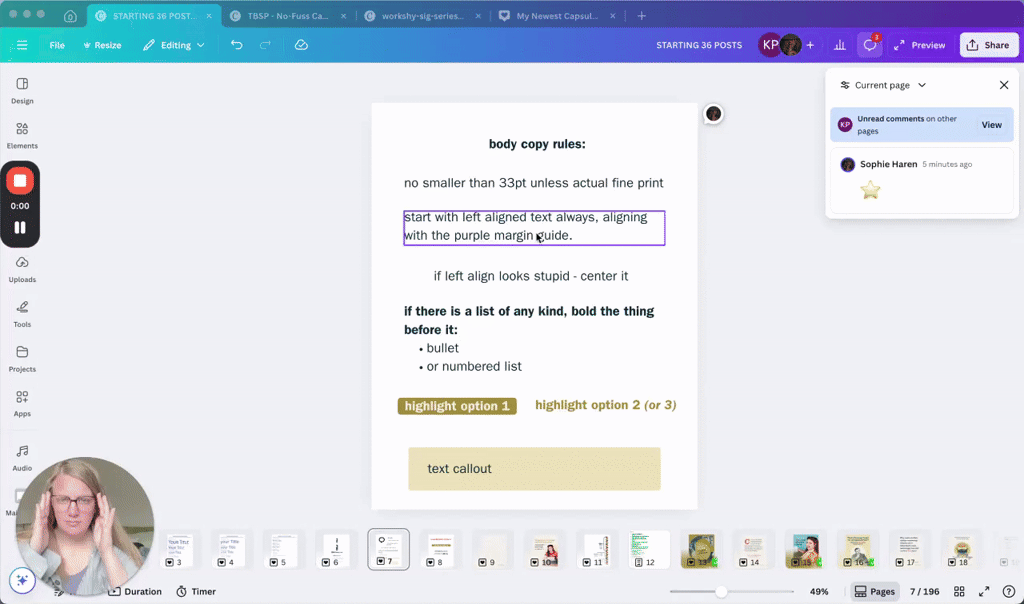Screen dimensions: 1024x604
Task: Open the 49% zoom level menu
Action: tap(819, 592)
